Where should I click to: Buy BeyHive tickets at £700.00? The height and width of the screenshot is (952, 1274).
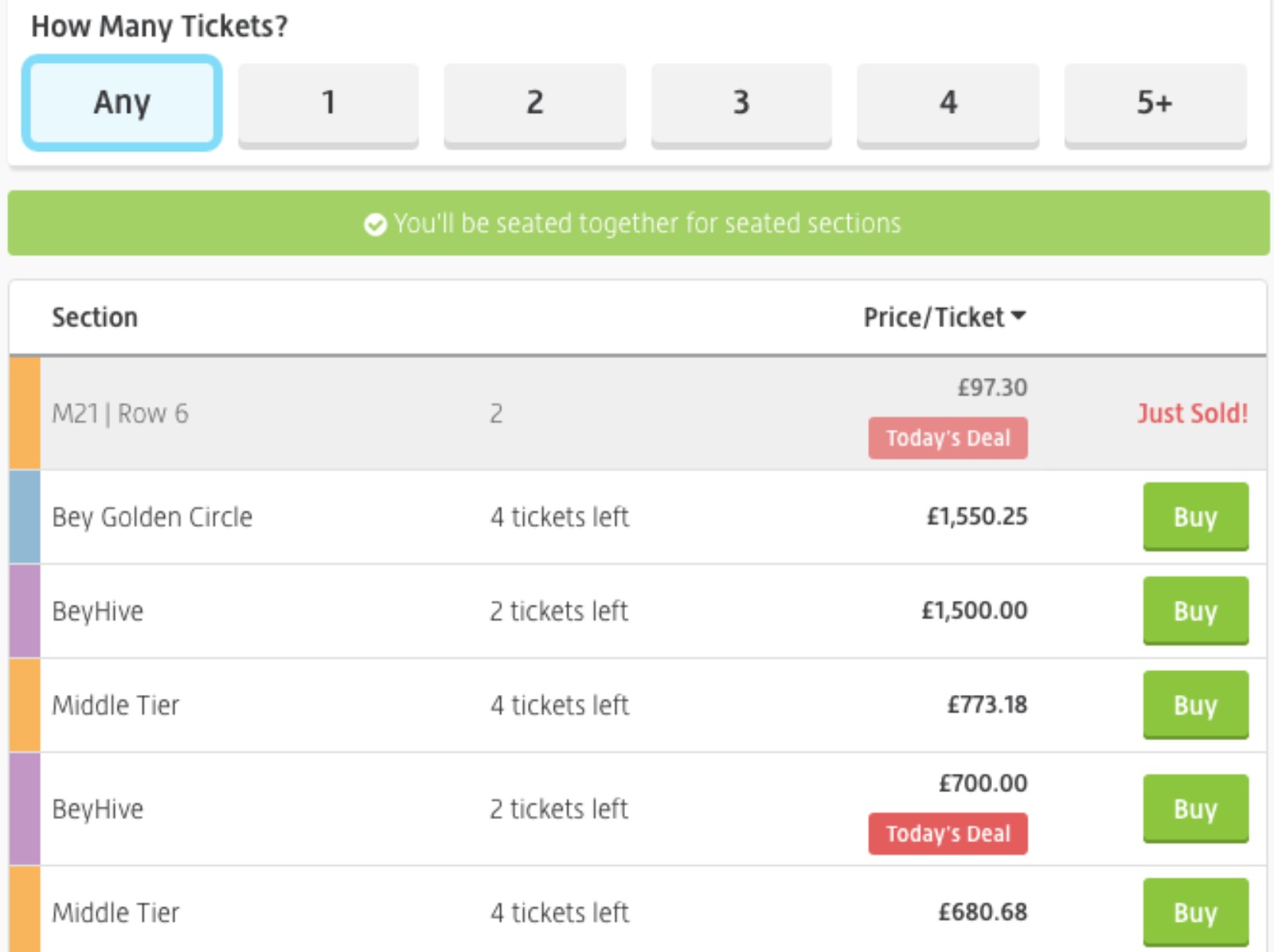[1195, 808]
